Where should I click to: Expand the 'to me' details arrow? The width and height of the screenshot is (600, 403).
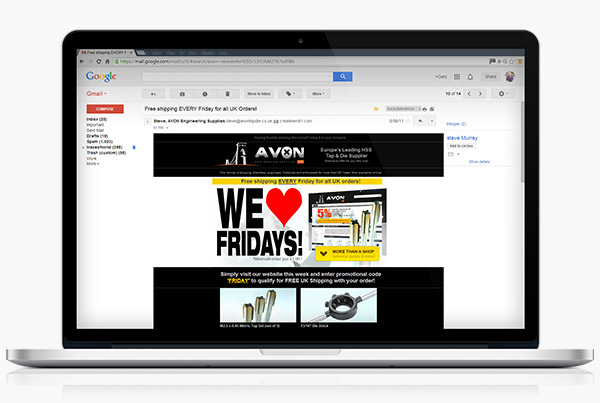coord(167,127)
